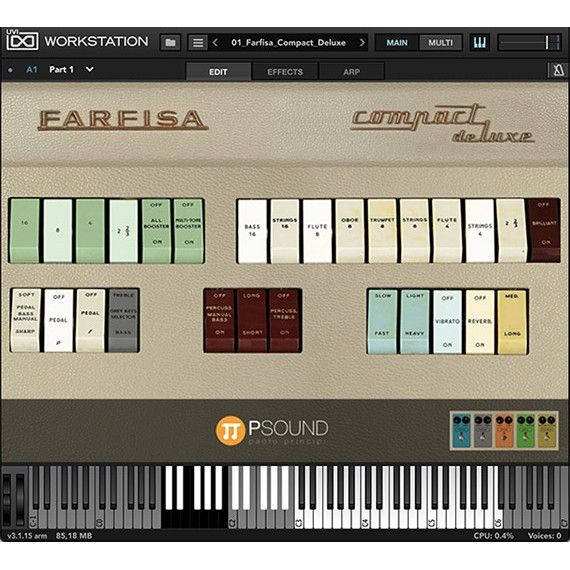Screen dimensions: 570x570
Task: Click the Voices: 0 status readout
Action: coord(544,535)
